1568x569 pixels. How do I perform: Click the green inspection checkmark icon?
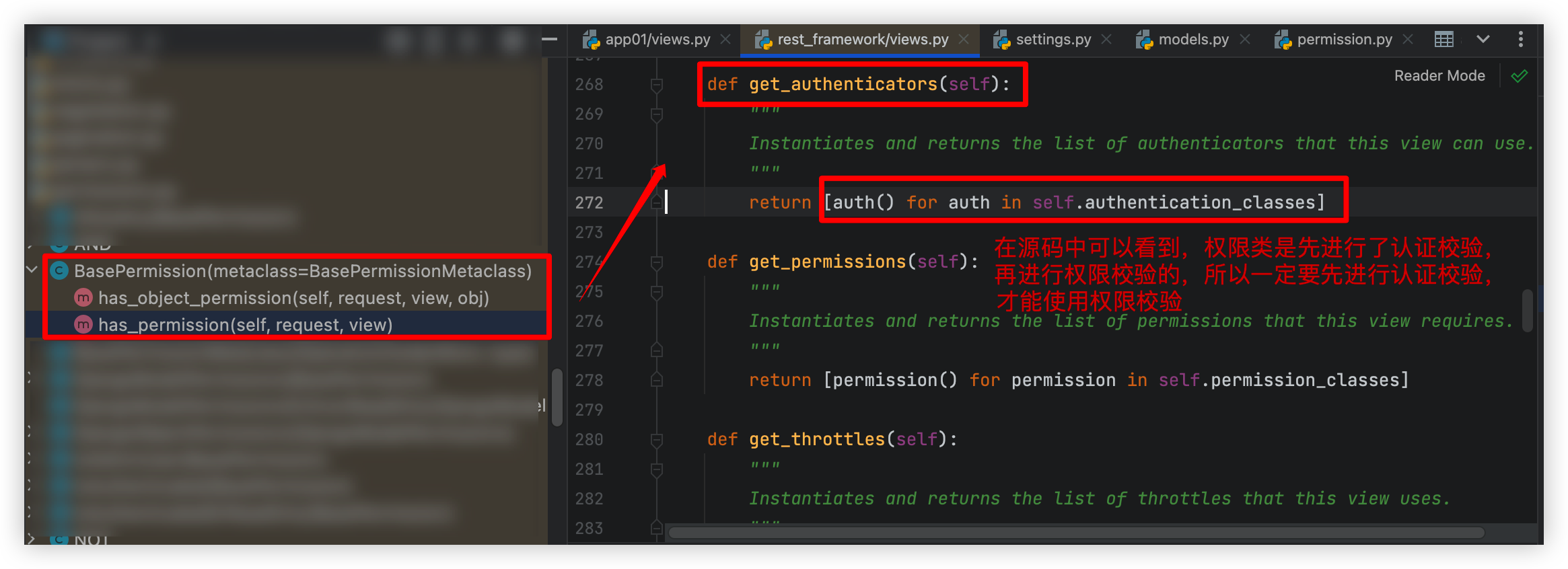tap(1520, 76)
